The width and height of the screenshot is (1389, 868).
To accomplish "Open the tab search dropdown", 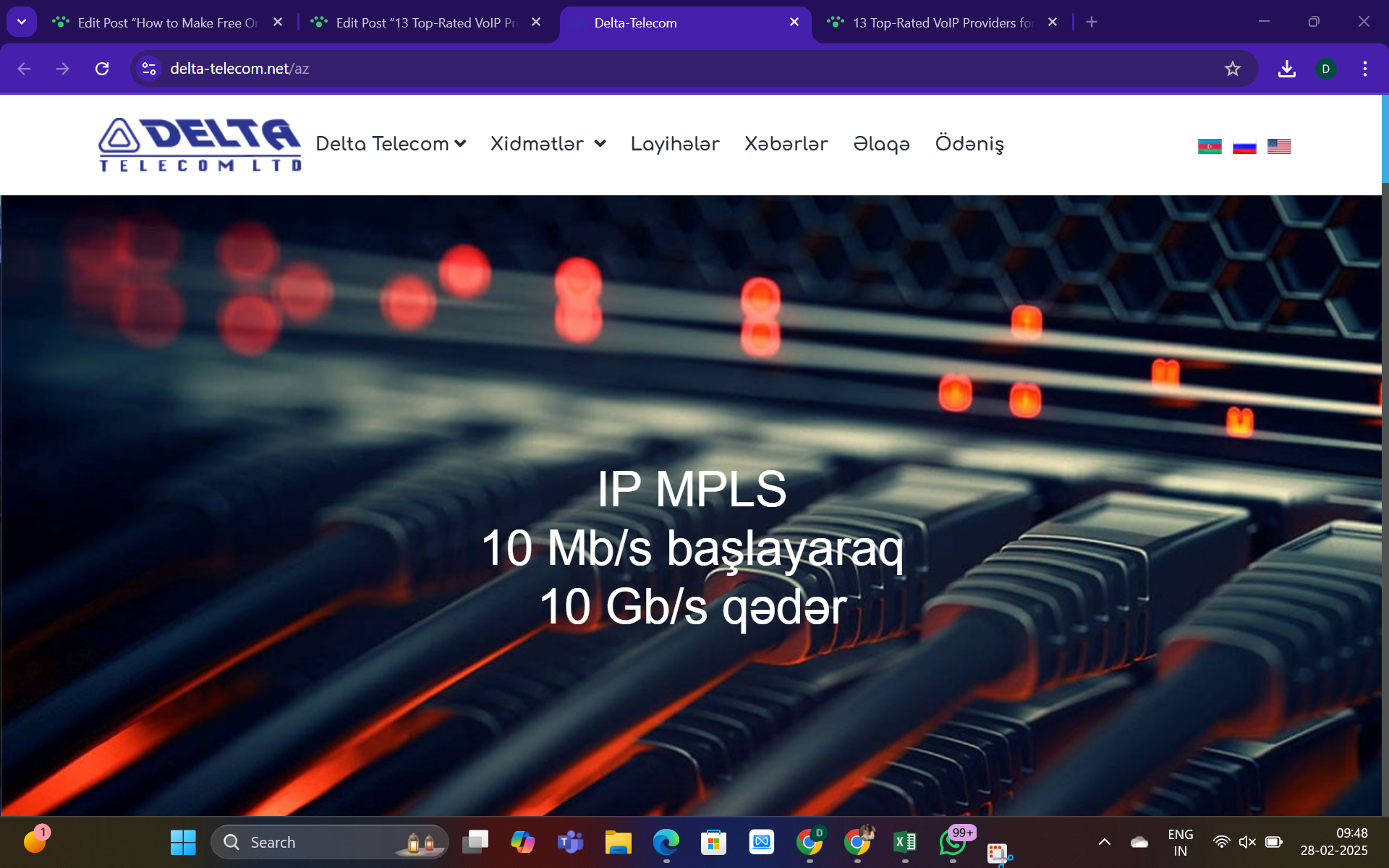I will click(22, 22).
